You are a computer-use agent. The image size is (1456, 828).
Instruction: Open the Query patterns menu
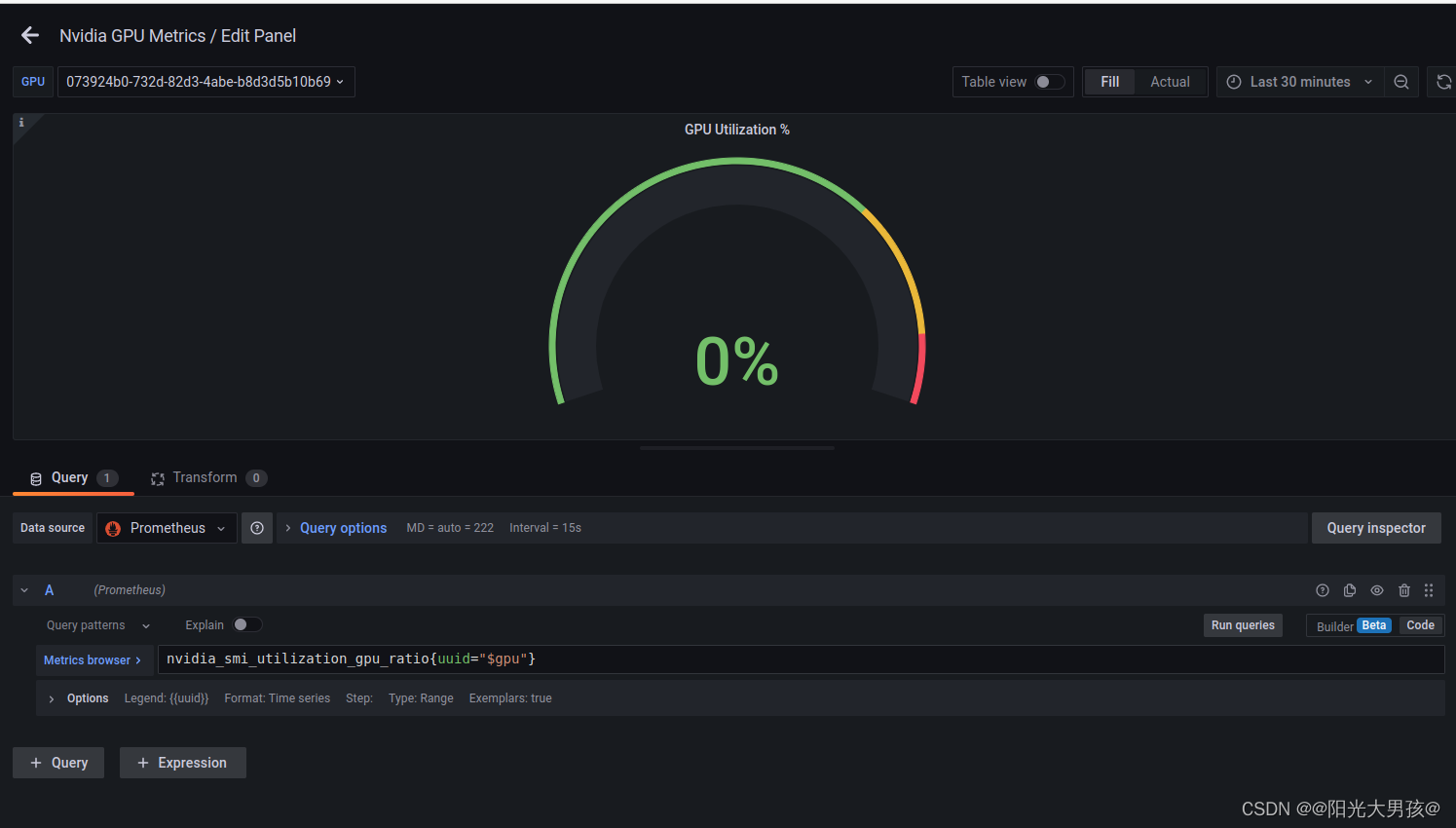click(95, 624)
